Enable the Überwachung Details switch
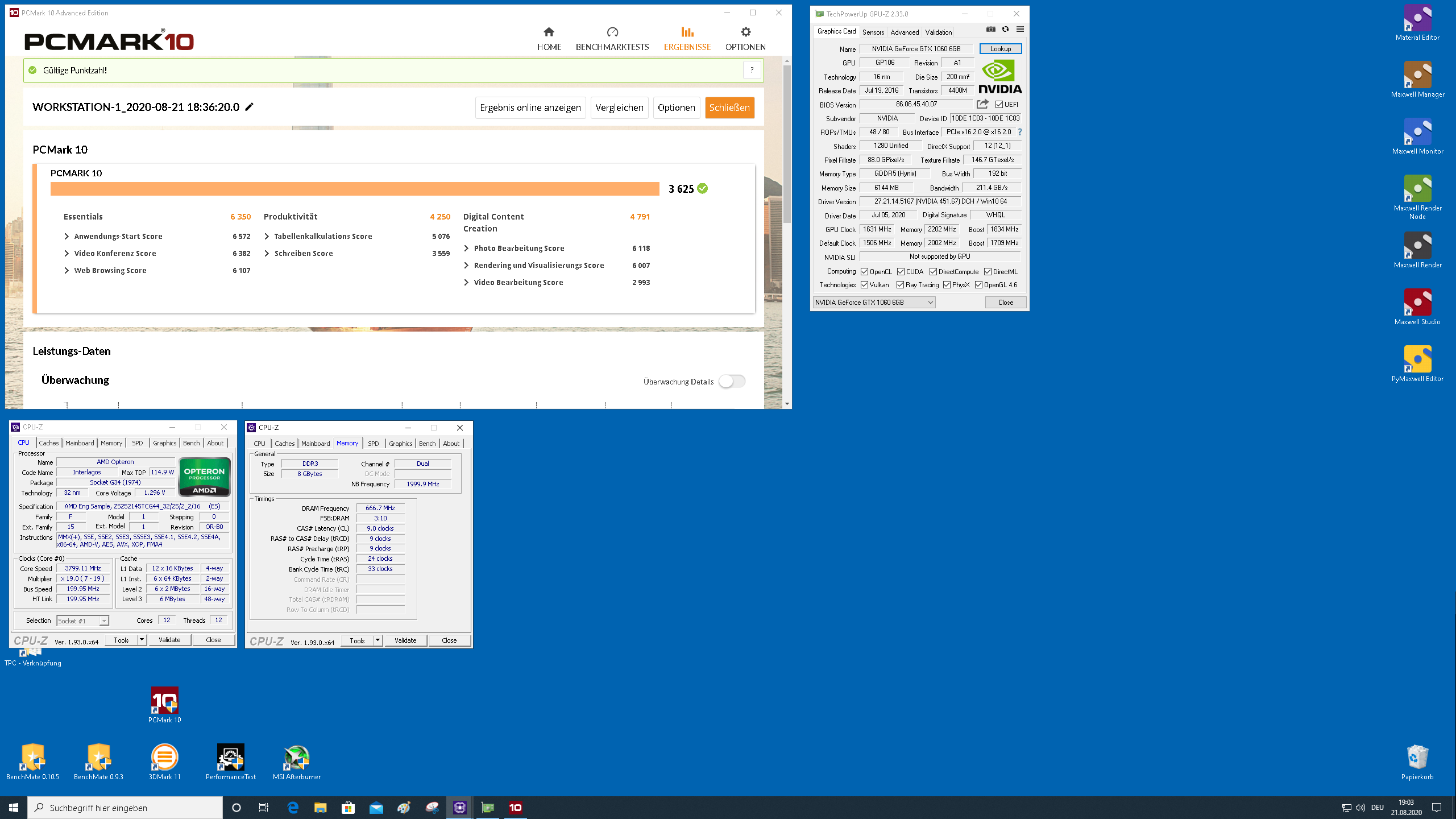Screen dimensions: 1456x819 [x=732, y=381]
